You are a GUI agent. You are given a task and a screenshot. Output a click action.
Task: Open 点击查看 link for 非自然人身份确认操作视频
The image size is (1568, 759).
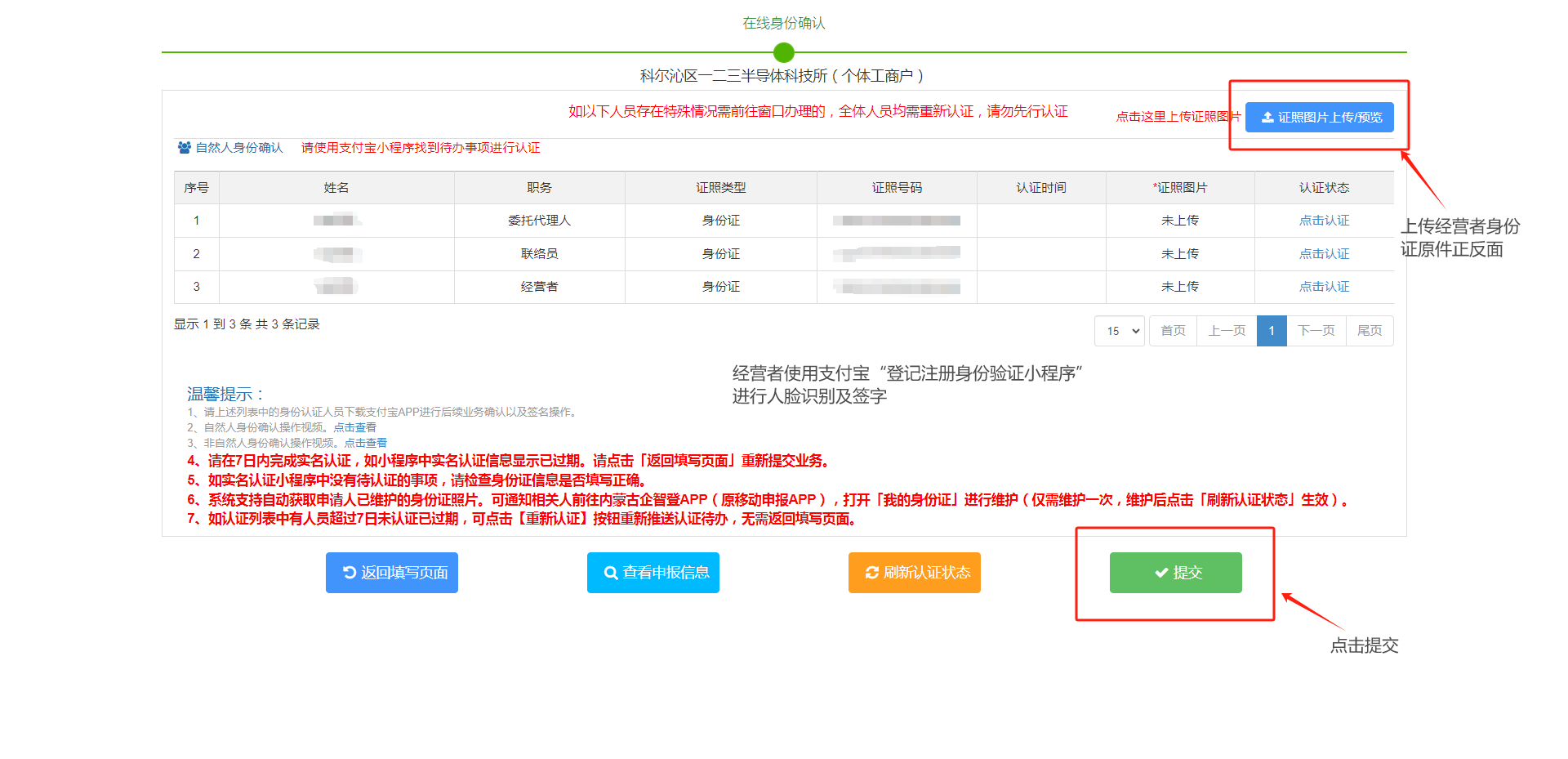pyautogui.click(x=365, y=443)
